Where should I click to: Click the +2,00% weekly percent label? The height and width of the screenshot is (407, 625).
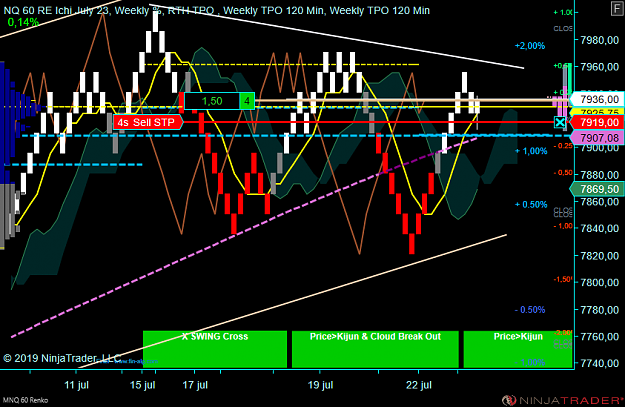pyautogui.click(x=530, y=46)
